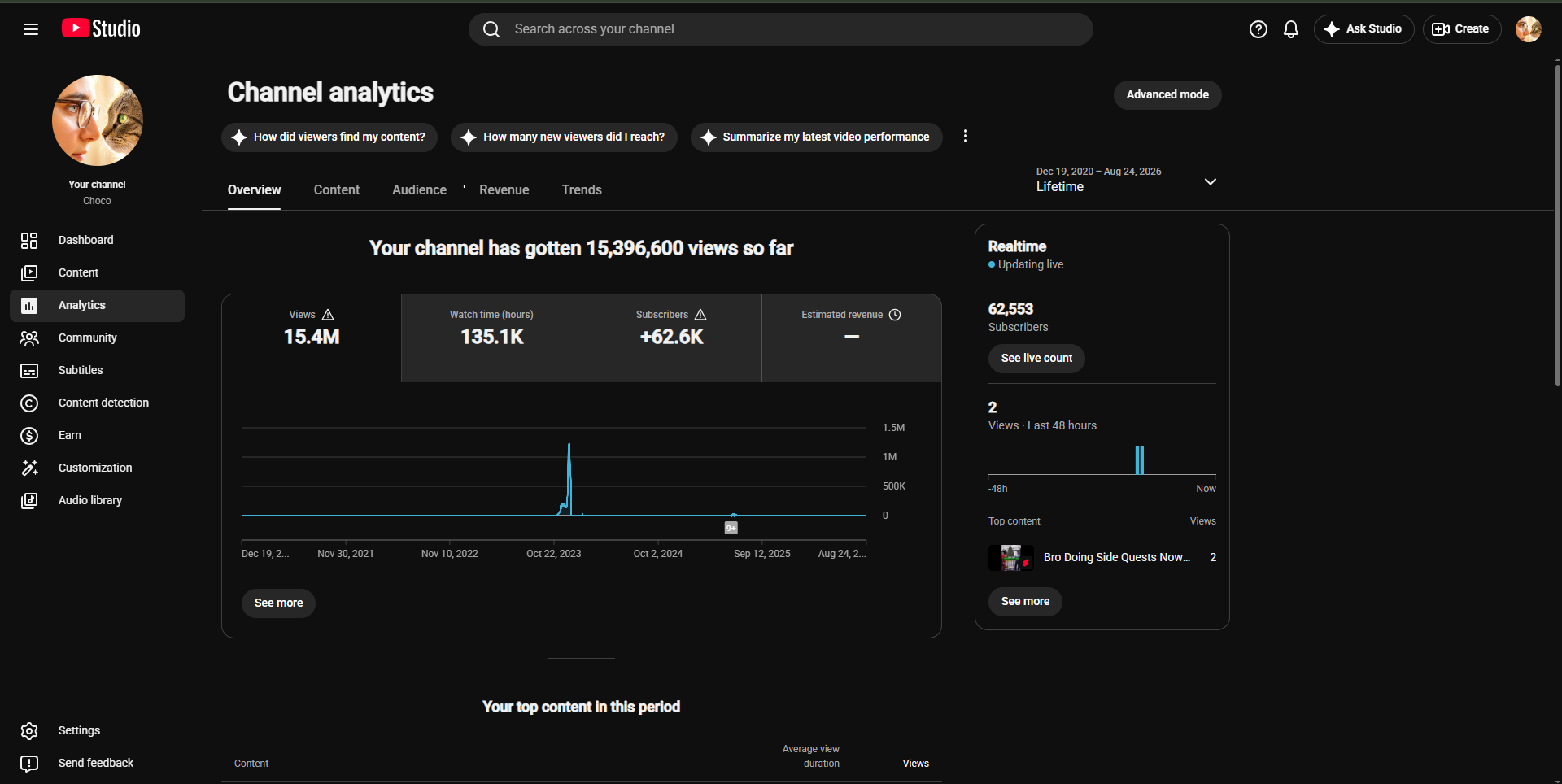The height and width of the screenshot is (784, 1562).
Task: Switch to the Revenue tab
Action: click(504, 189)
